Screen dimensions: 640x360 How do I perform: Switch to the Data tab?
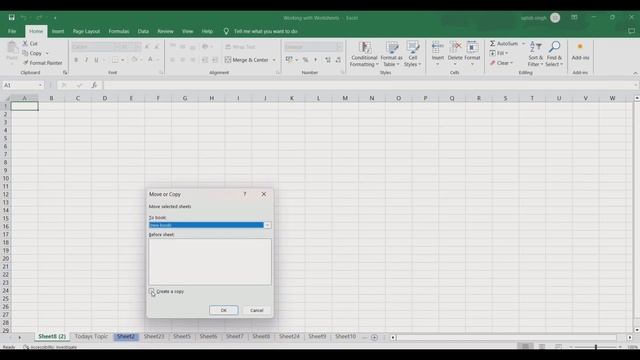(143, 31)
